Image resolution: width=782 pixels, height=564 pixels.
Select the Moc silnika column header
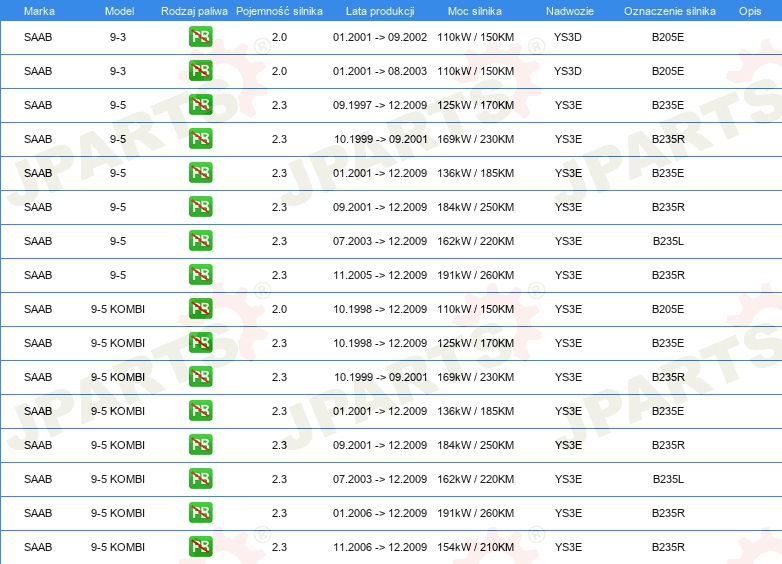475,11
